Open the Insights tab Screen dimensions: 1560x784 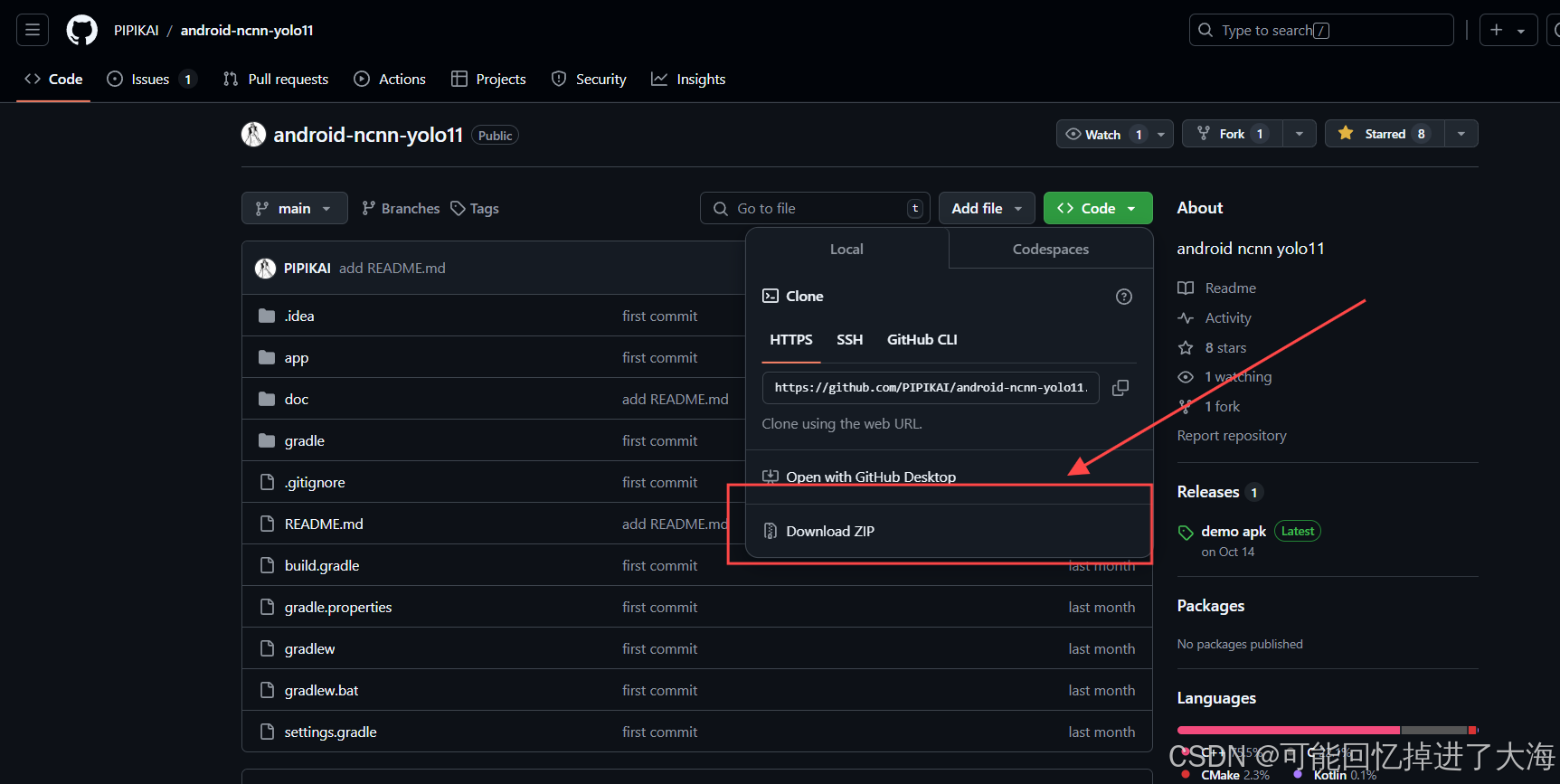coord(688,79)
